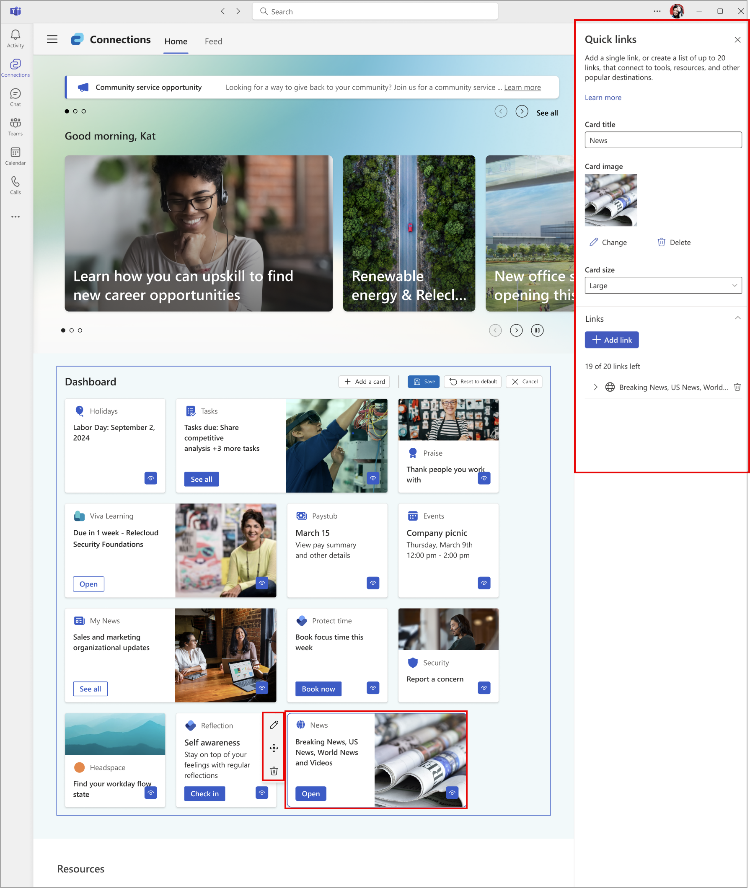Click the newspaper card image thumbnail
Image resolution: width=750 pixels, height=888 pixels.
pos(611,200)
